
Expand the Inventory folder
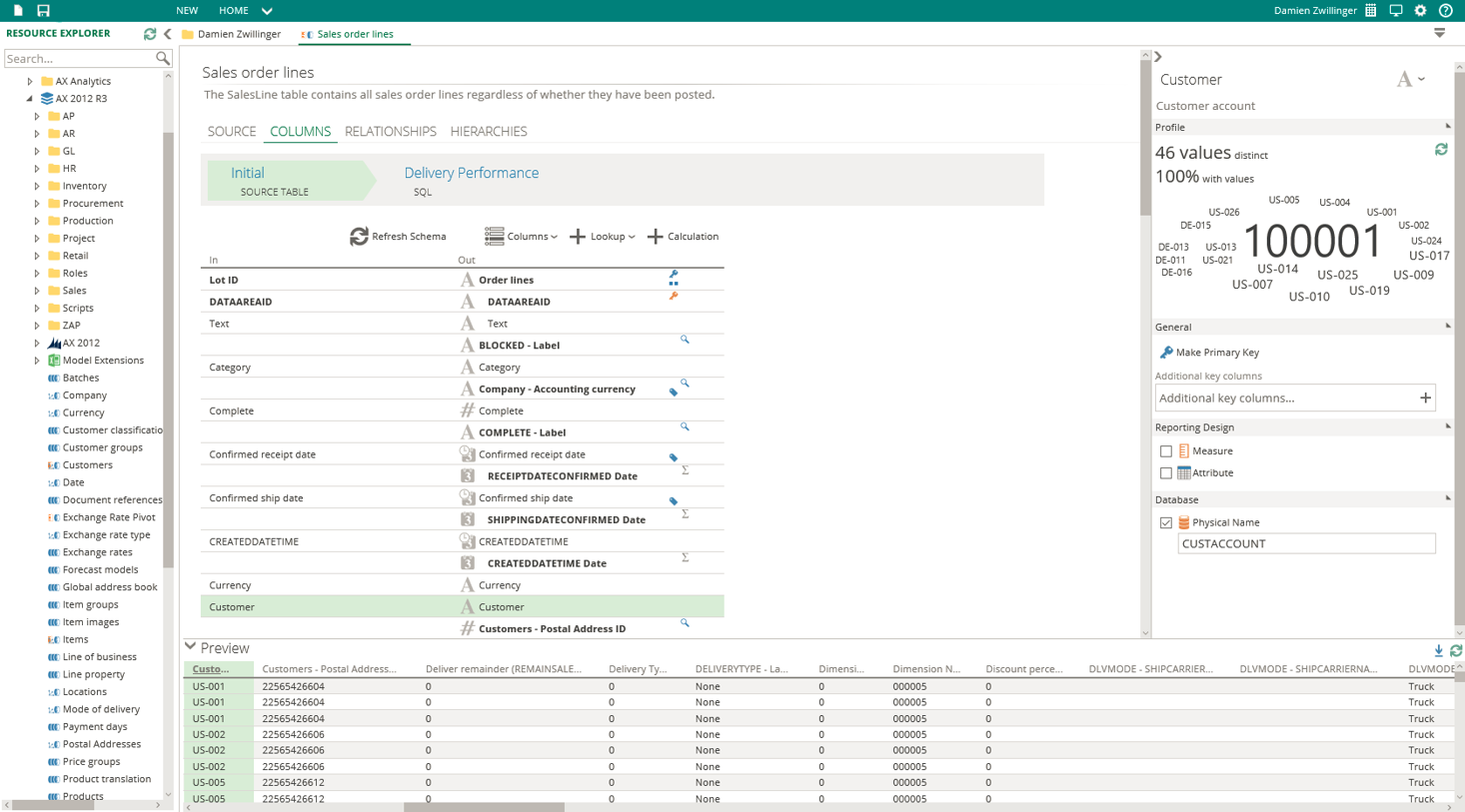click(x=38, y=186)
